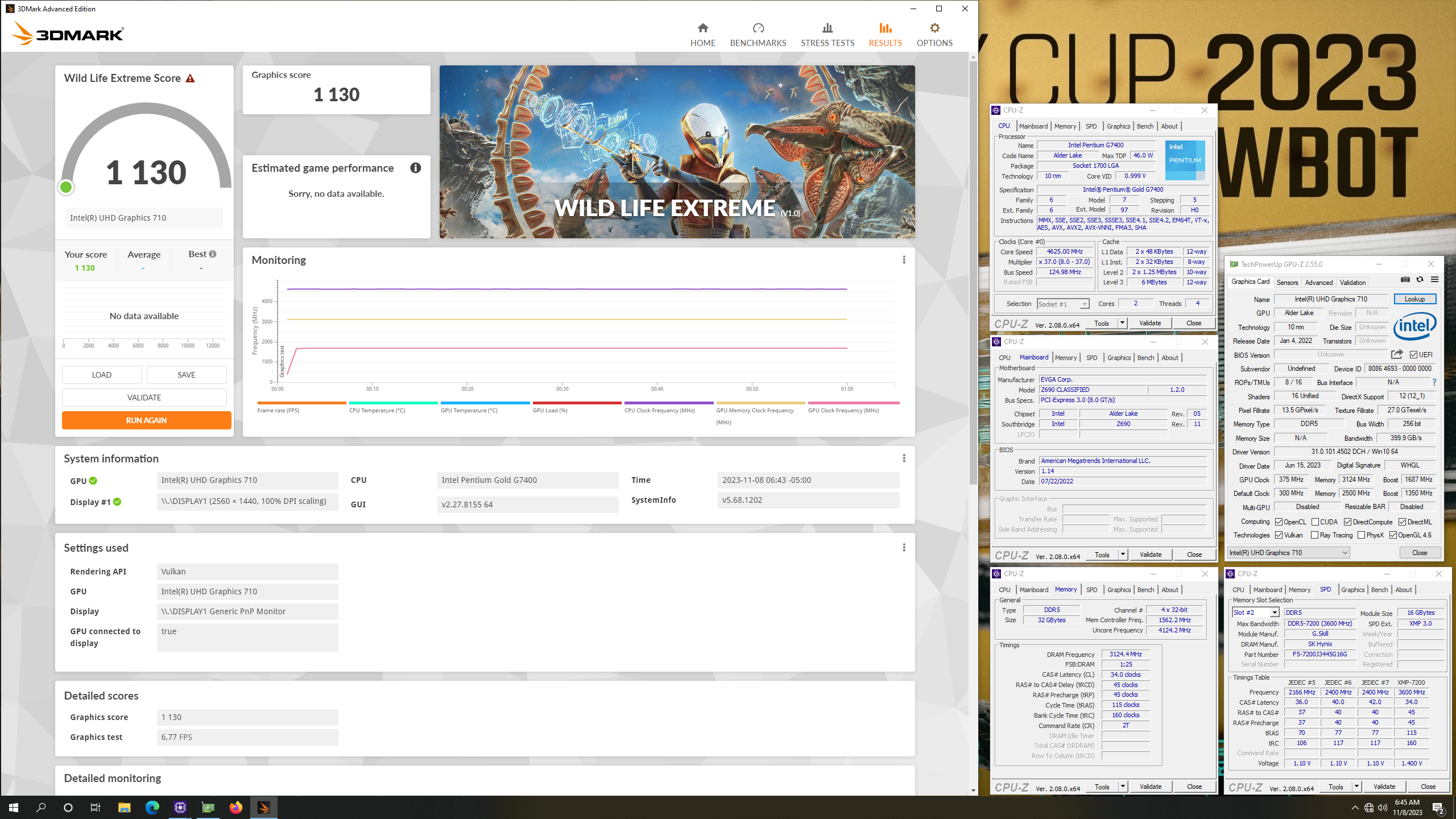Click the 3DMark vertical scrollbar

point(973,273)
